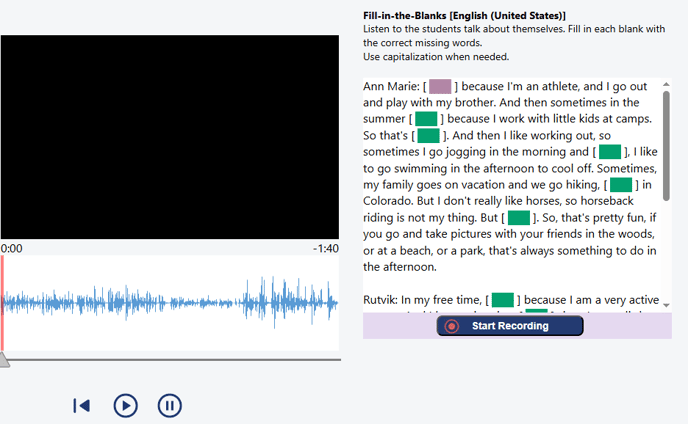Skip back to start of audio
688x424 pixels.
click(x=82, y=405)
